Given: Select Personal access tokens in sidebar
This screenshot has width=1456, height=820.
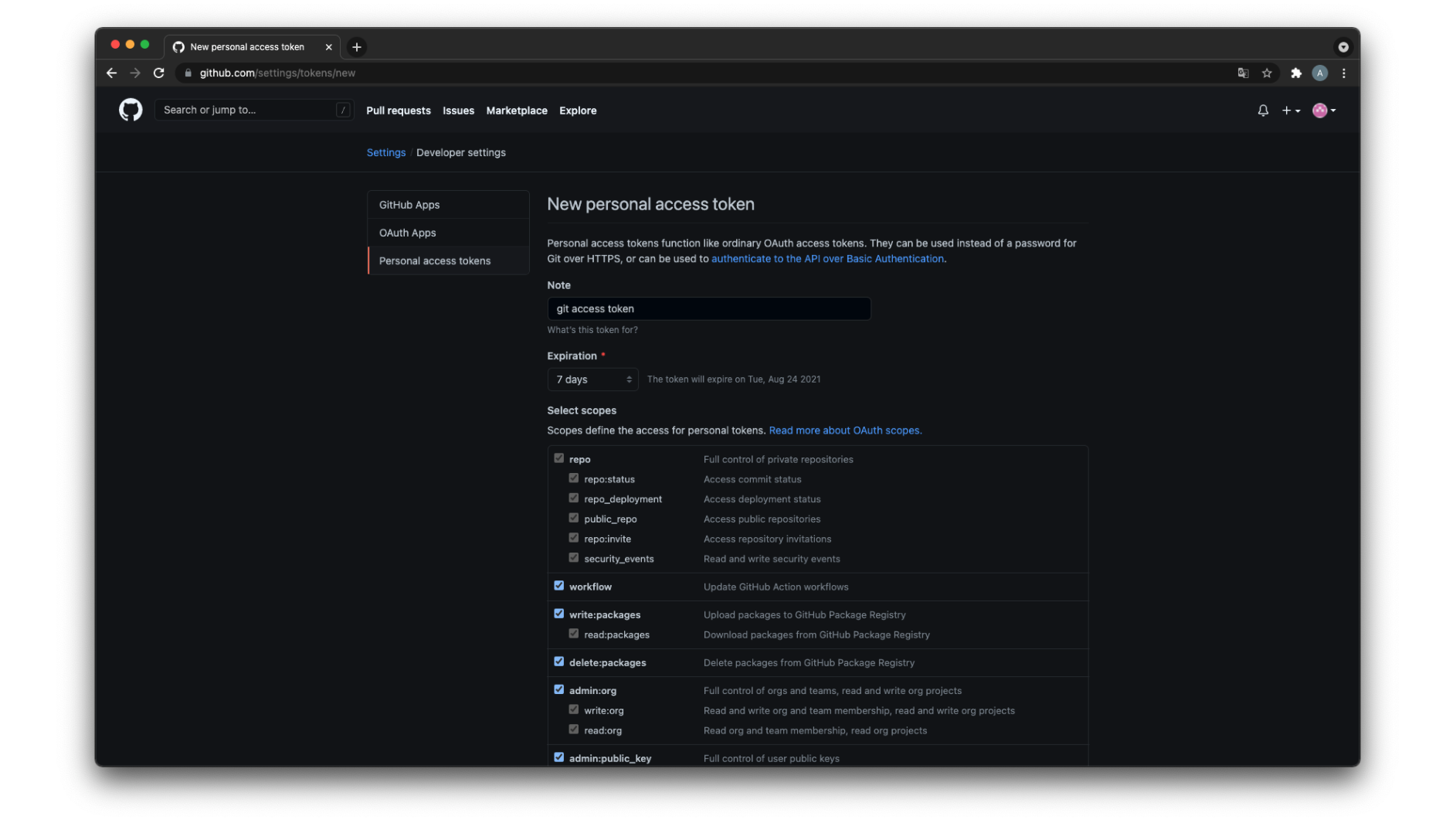Looking at the screenshot, I should 449,260.
